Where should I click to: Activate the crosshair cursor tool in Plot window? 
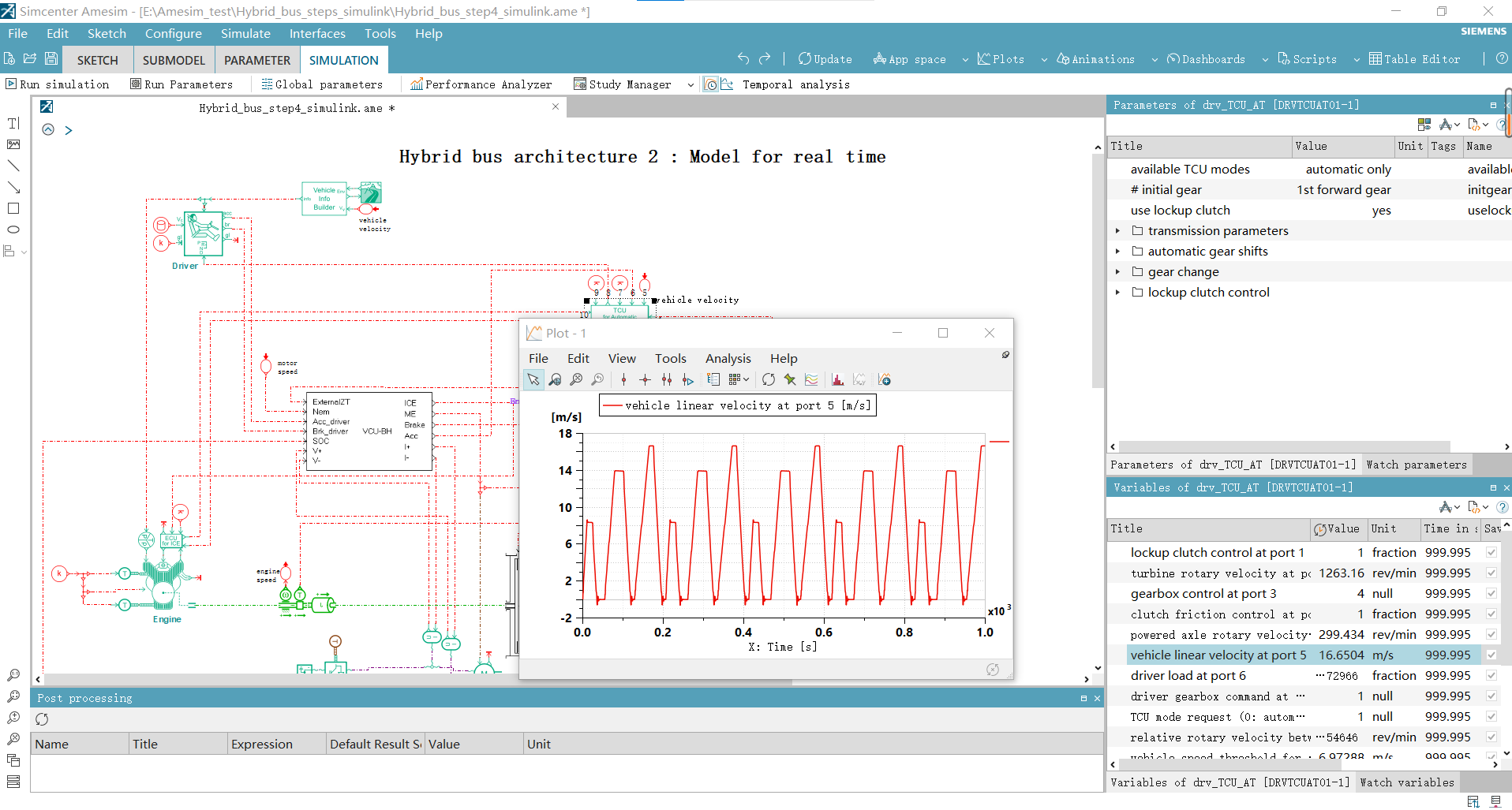point(645,379)
